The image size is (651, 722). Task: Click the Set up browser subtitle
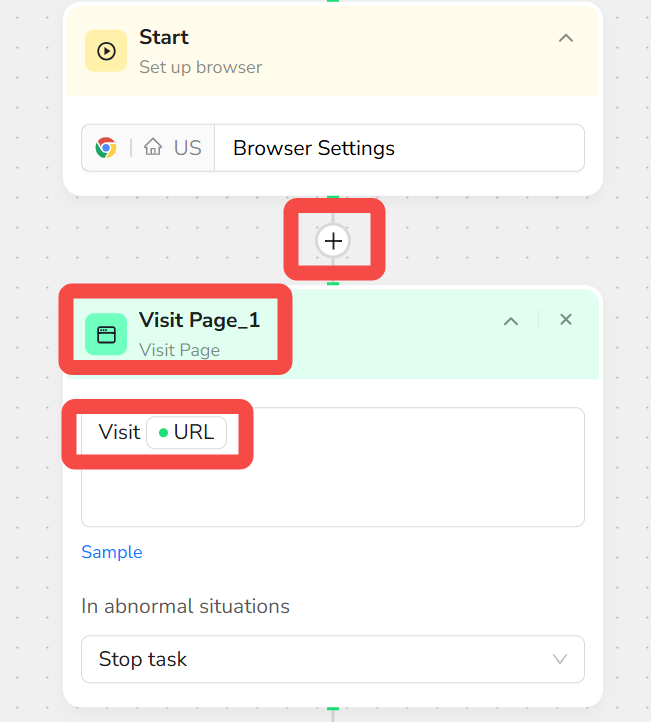(x=201, y=67)
